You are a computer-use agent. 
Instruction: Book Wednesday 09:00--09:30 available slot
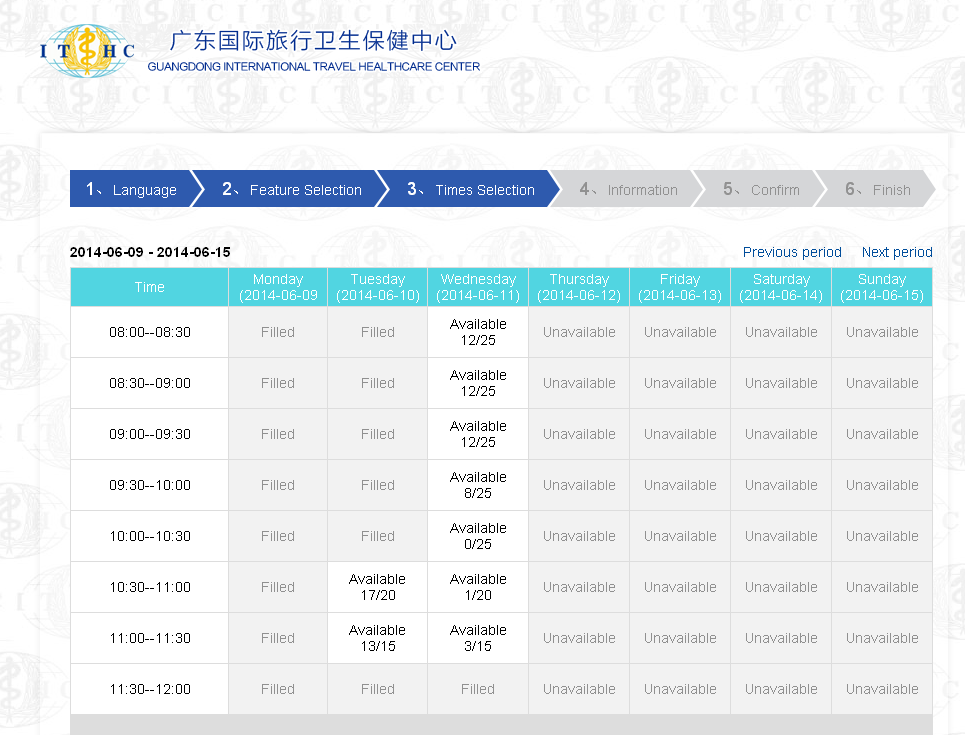(x=478, y=435)
